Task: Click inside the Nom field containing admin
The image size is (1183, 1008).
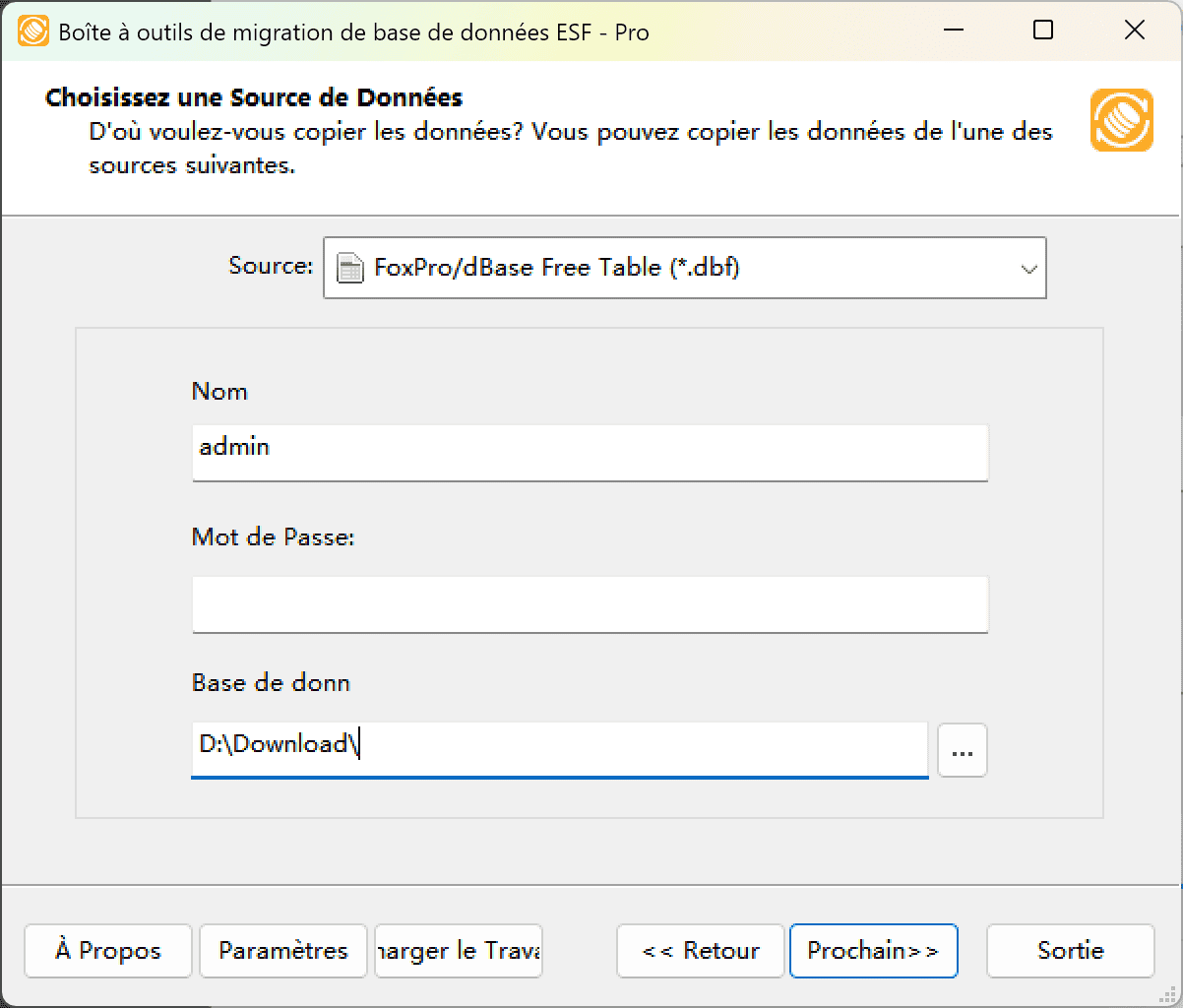Action: click(589, 453)
